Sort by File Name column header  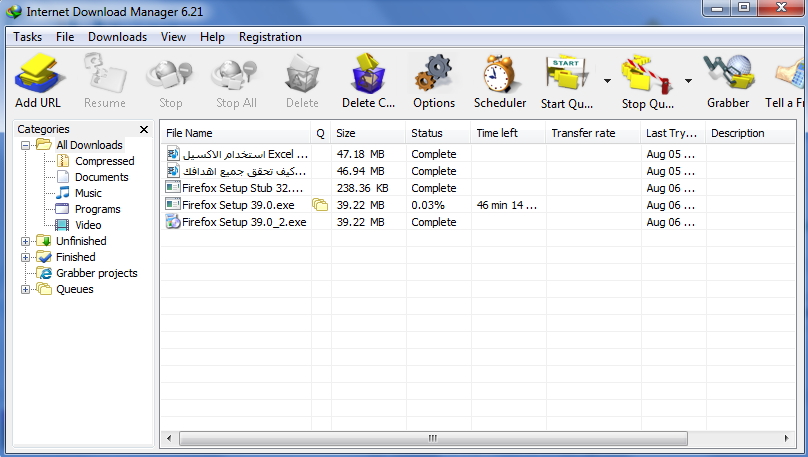point(235,133)
